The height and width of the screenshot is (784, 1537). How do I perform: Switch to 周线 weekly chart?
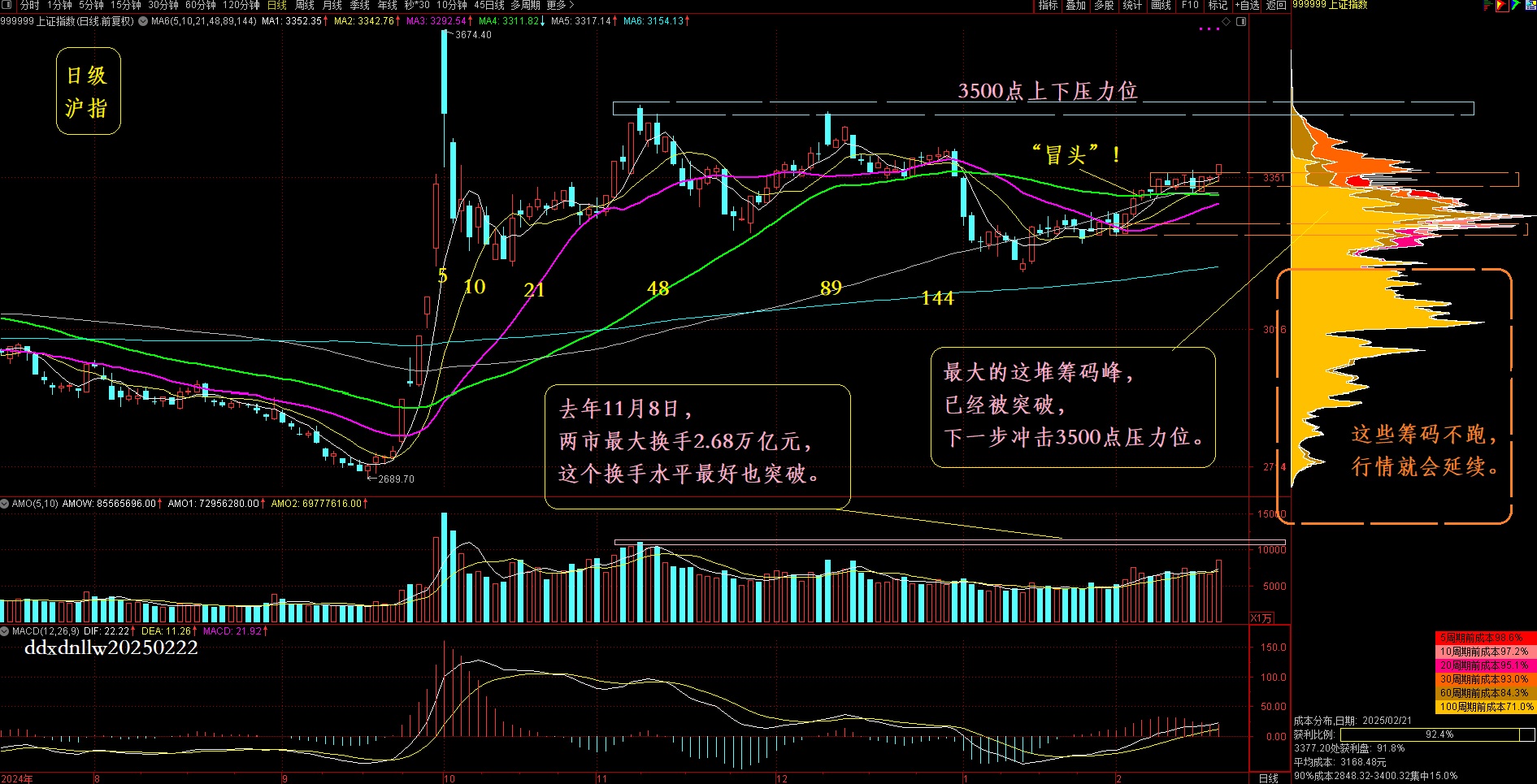coord(305,5)
